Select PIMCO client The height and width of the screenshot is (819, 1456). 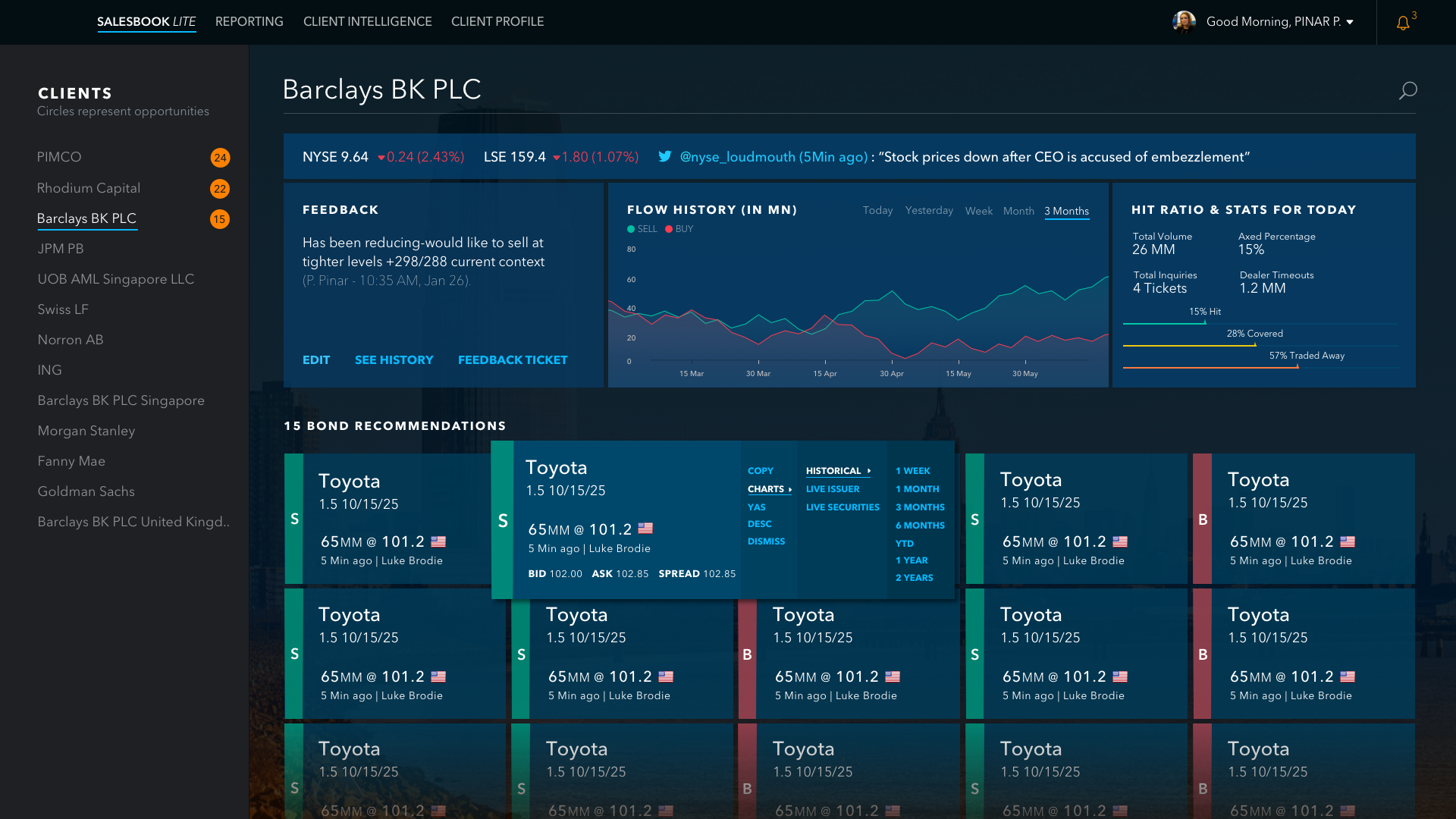pos(59,157)
